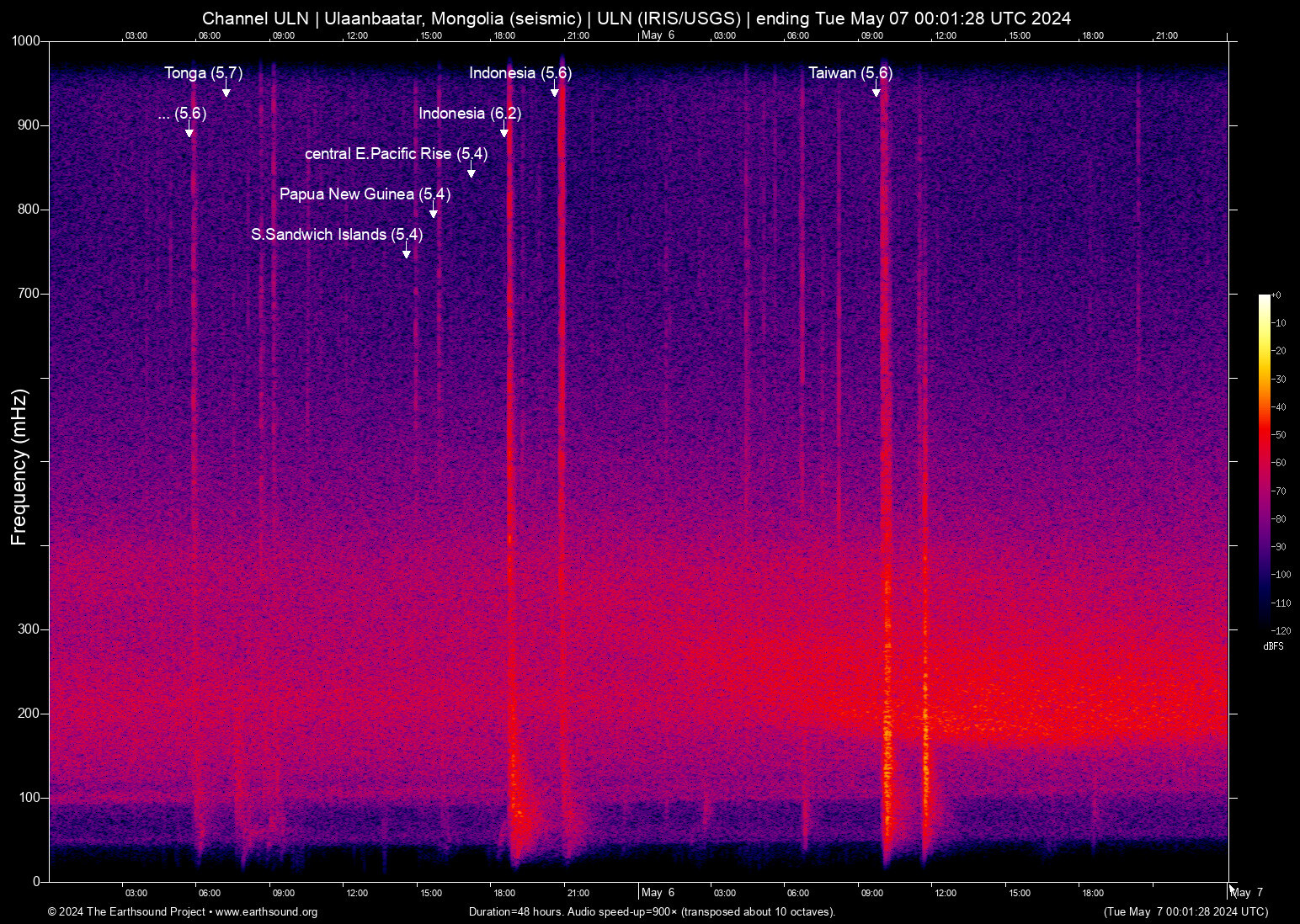Select the Papua New Guinea (5.4) label
Image resolution: width=1300 pixels, height=924 pixels.
coord(365,194)
